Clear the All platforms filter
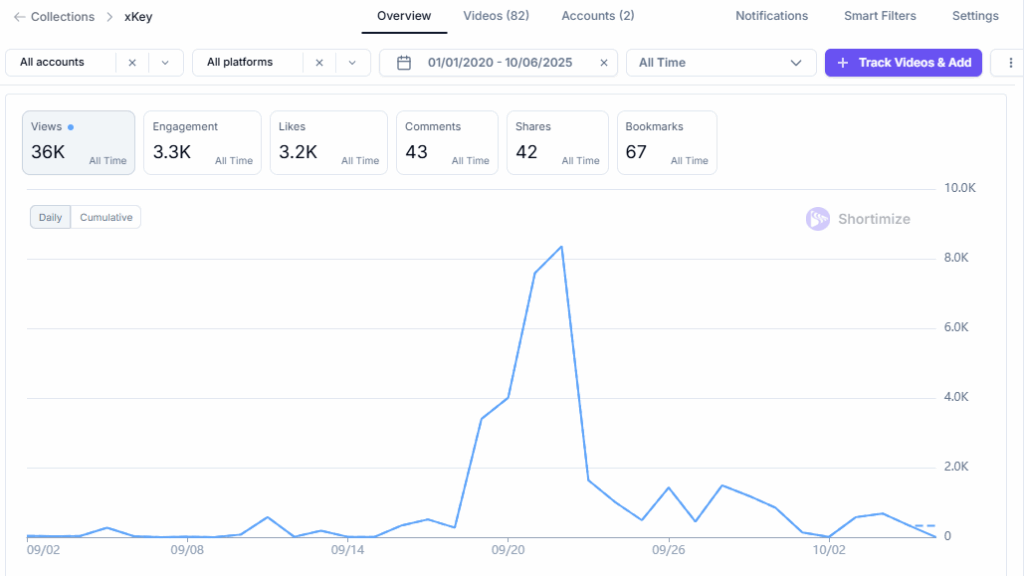This screenshot has height=576, width=1024. [319, 62]
